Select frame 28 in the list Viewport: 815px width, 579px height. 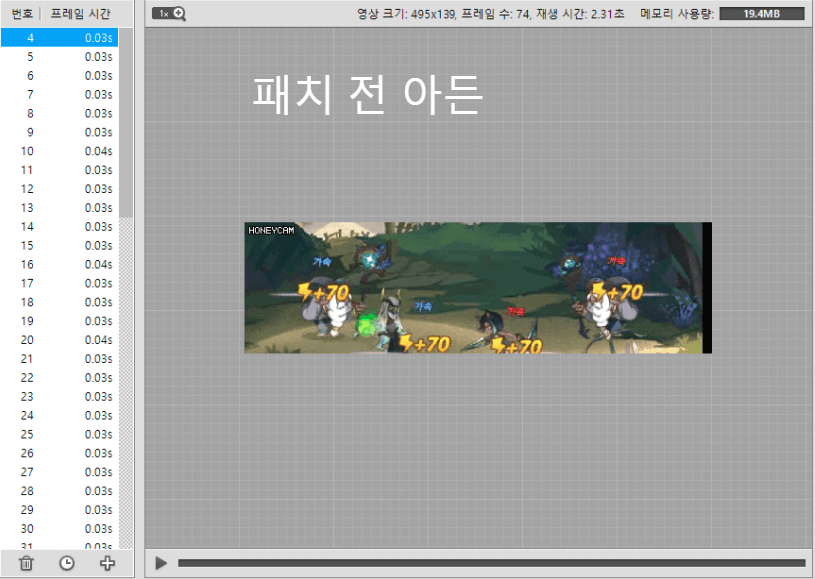(59, 491)
